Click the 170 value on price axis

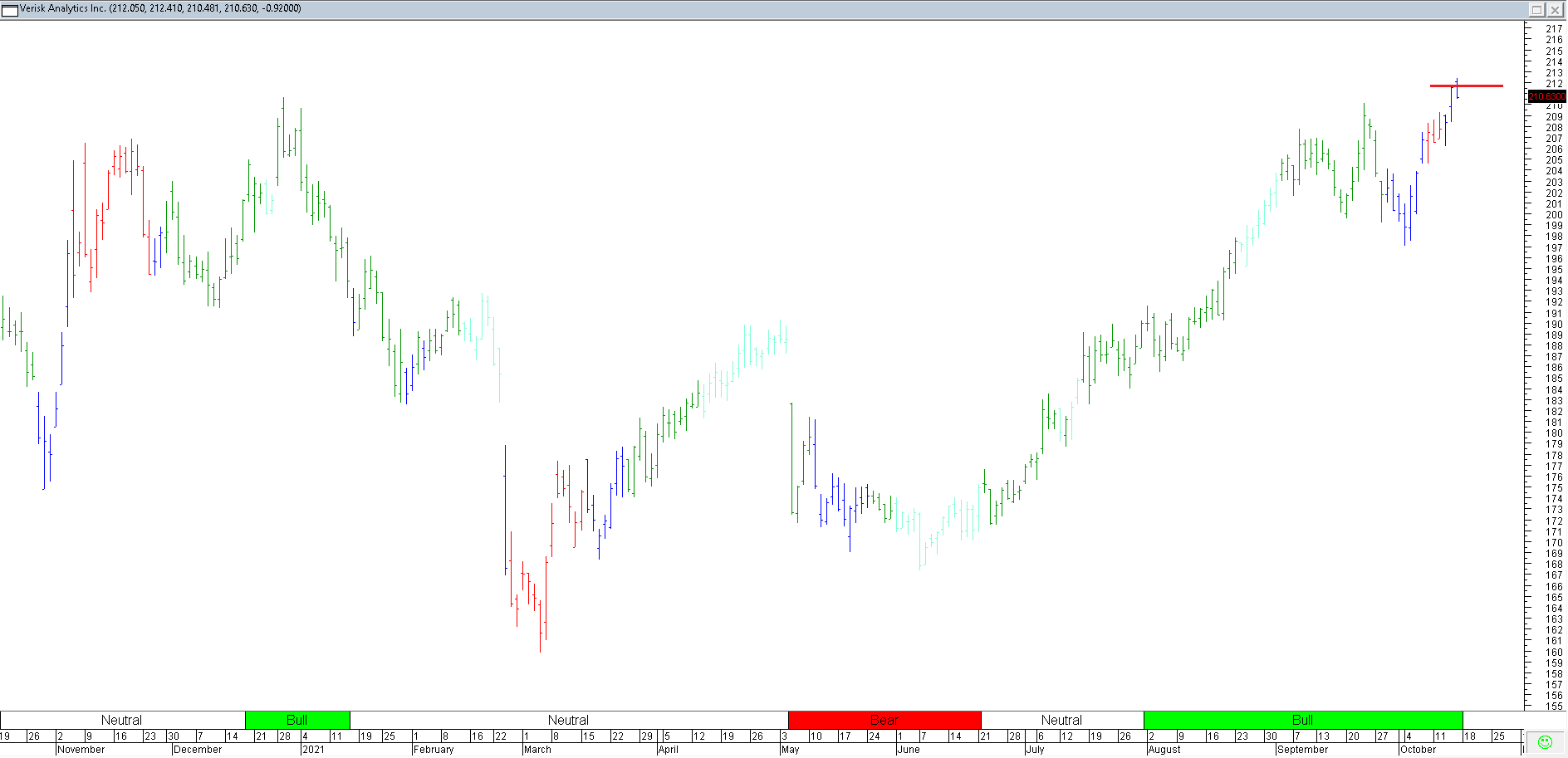pos(1554,543)
